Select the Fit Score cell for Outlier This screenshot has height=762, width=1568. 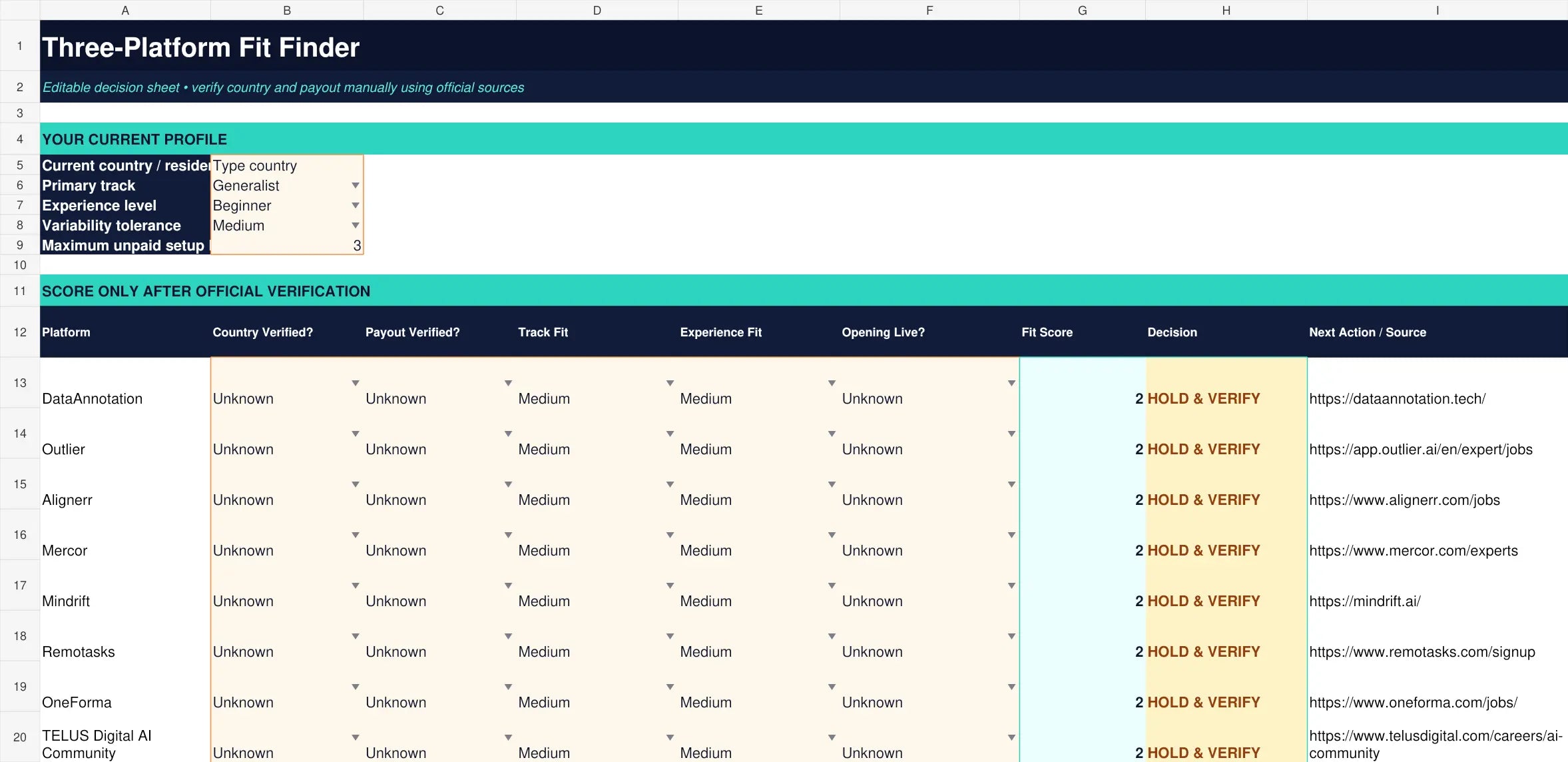point(1083,434)
